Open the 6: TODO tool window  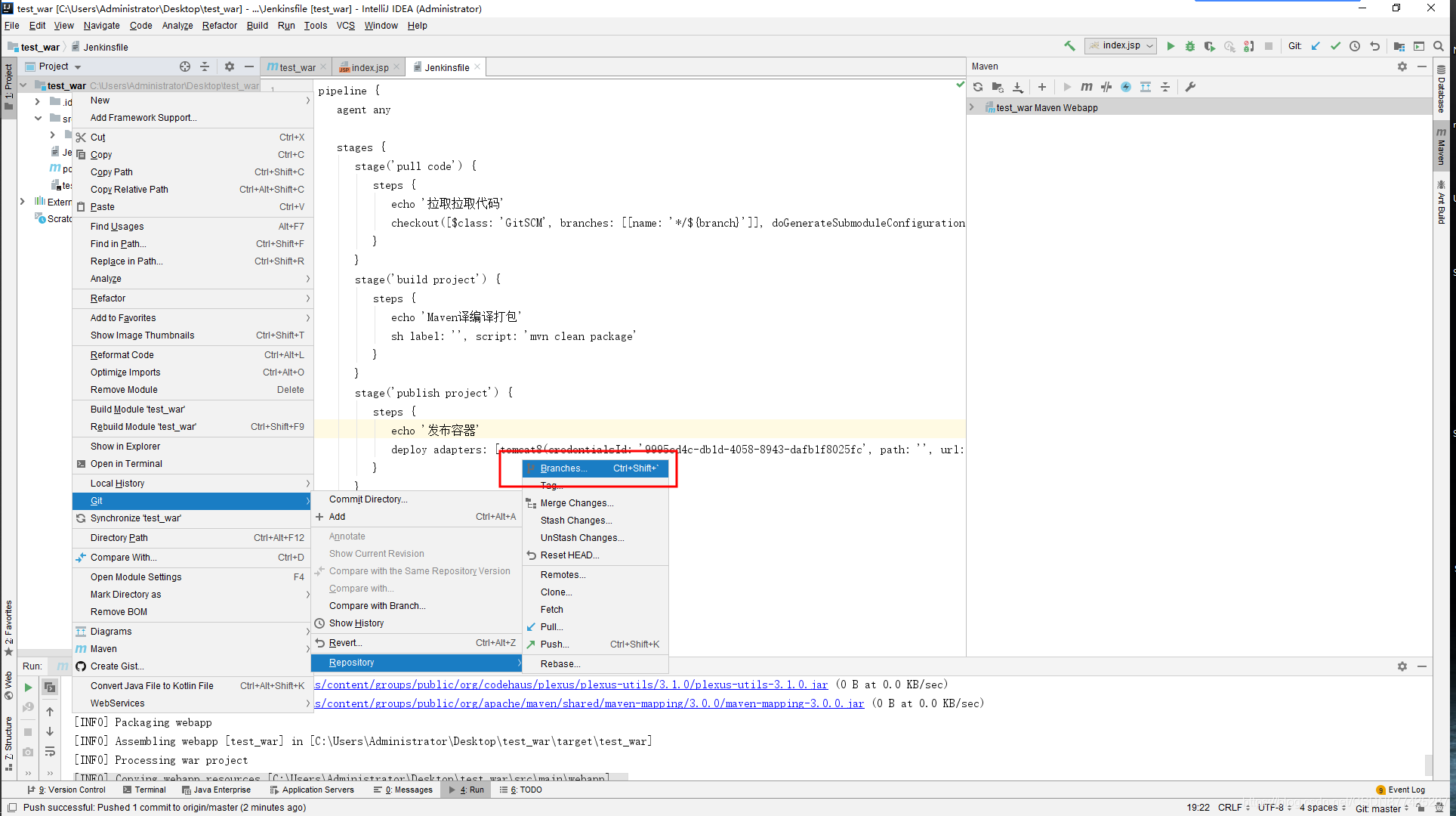pos(521,790)
